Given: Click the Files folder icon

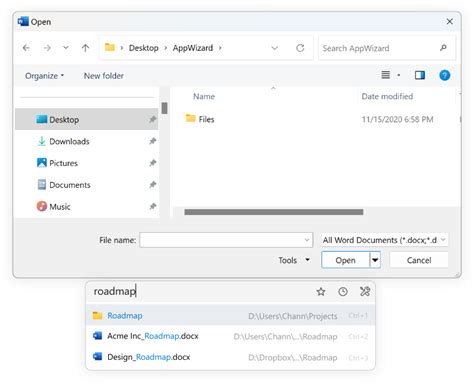Looking at the screenshot, I should click(190, 118).
